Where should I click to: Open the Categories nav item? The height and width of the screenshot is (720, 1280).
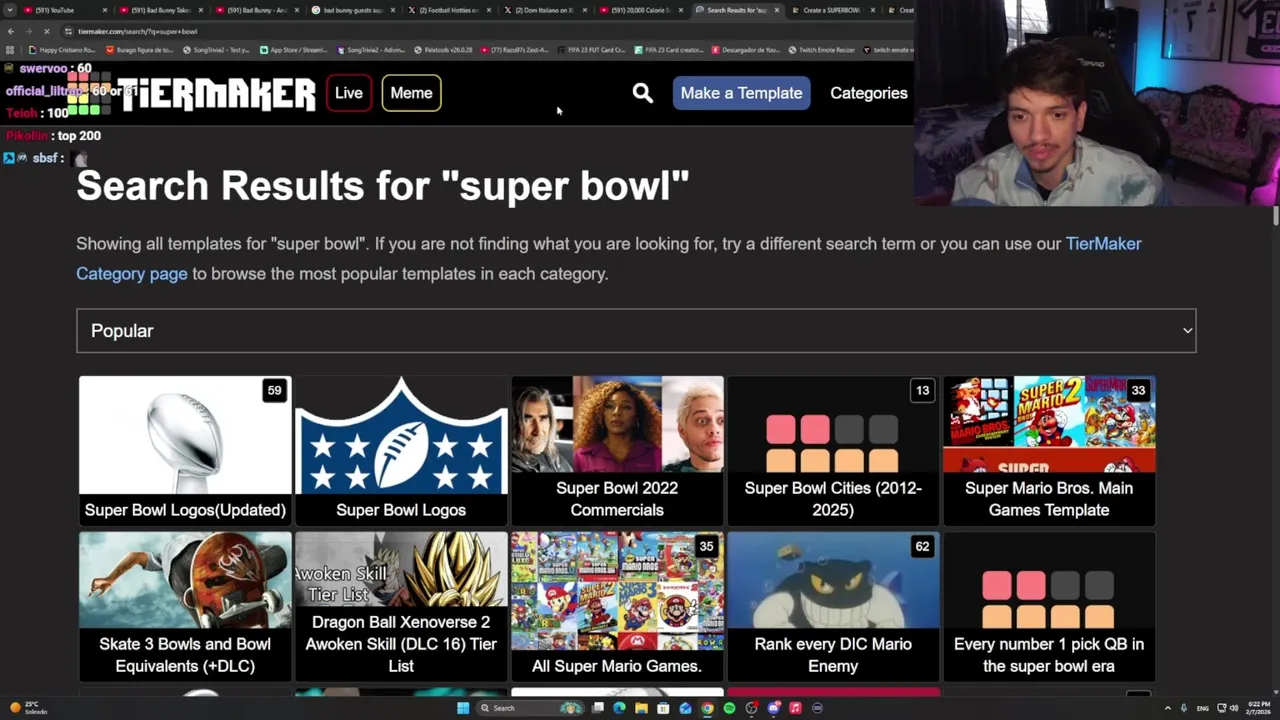pyautogui.click(x=869, y=93)
